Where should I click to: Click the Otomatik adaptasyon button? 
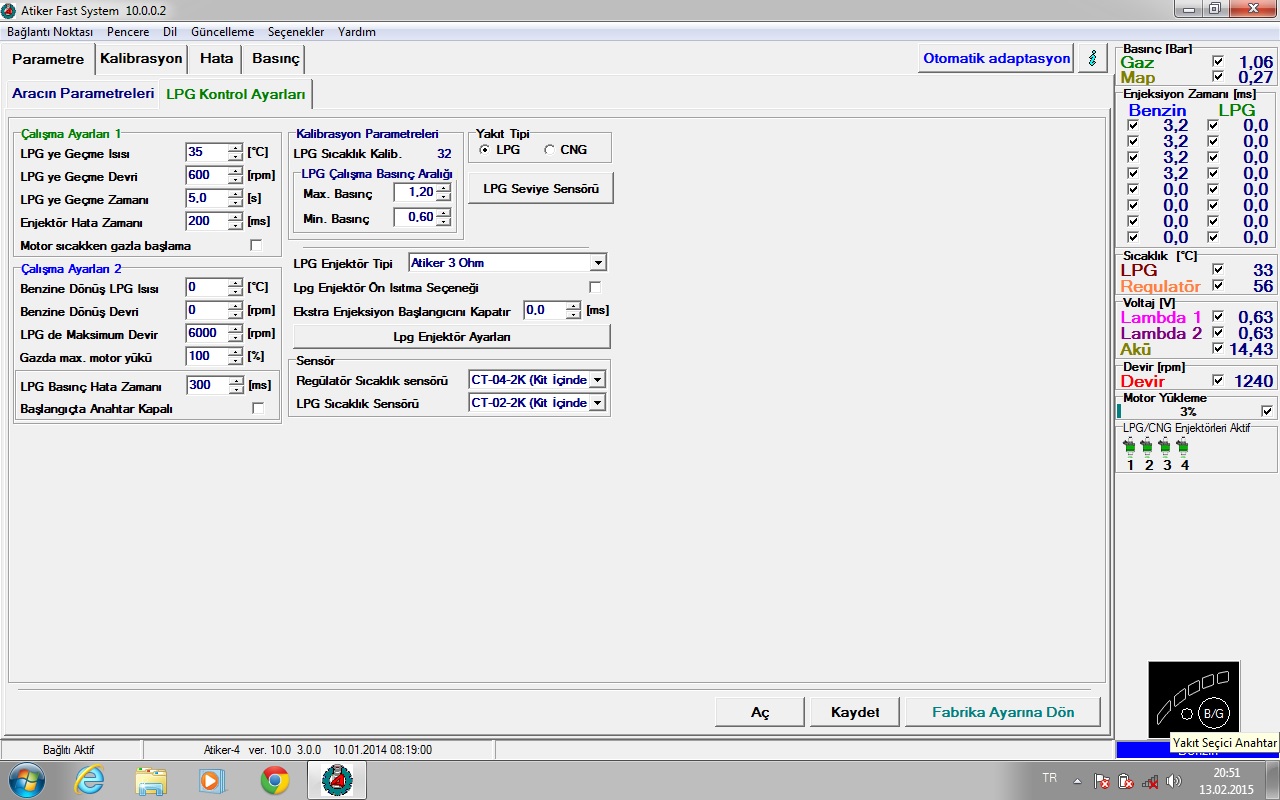point(996,58)
